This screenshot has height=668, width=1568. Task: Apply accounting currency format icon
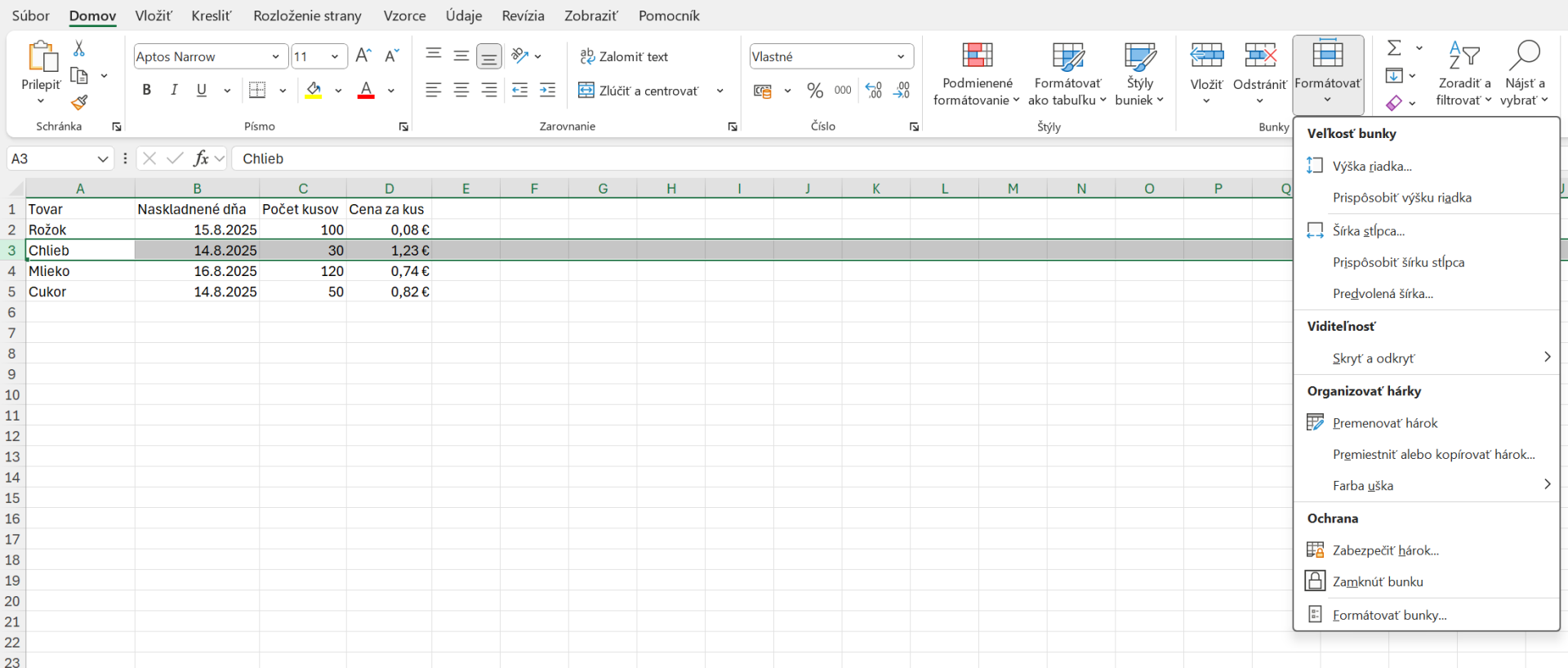tap(763, 91)
